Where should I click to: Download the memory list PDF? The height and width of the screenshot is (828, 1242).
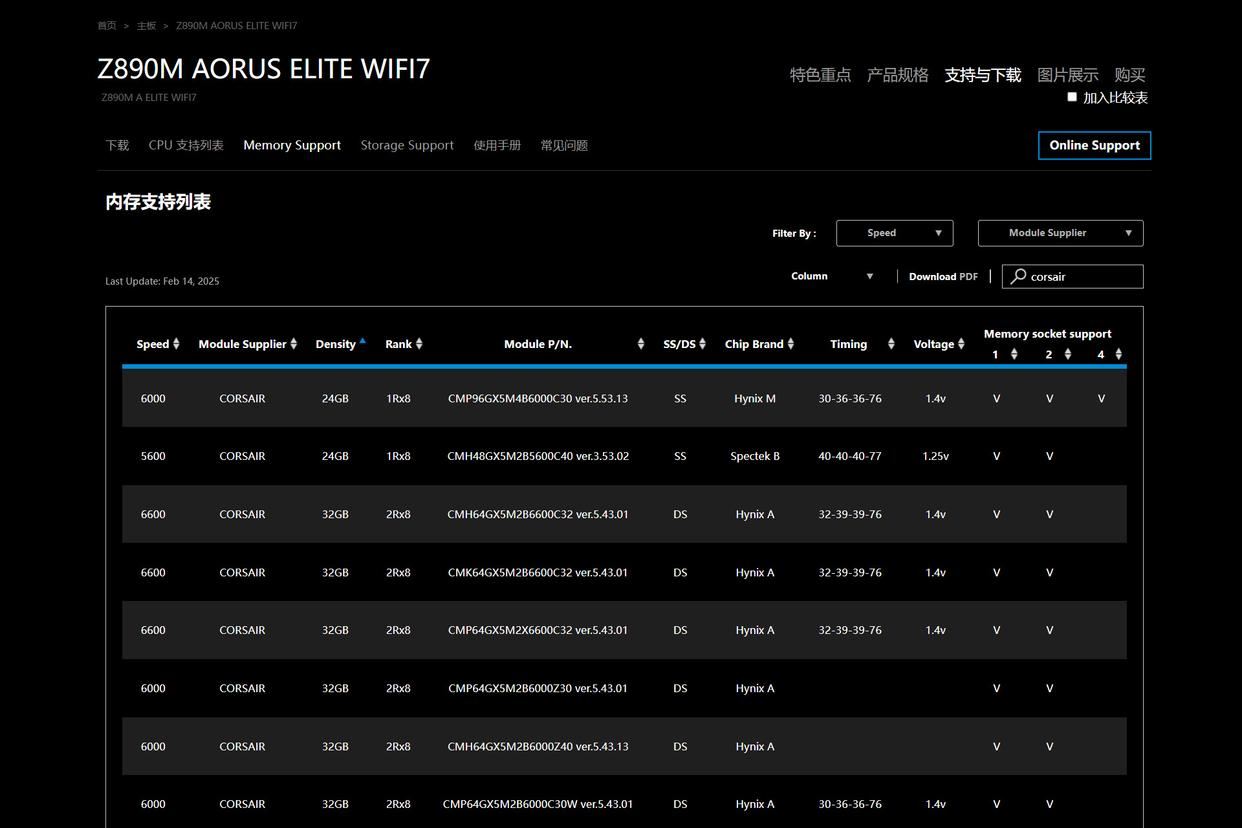click(943, 276)
